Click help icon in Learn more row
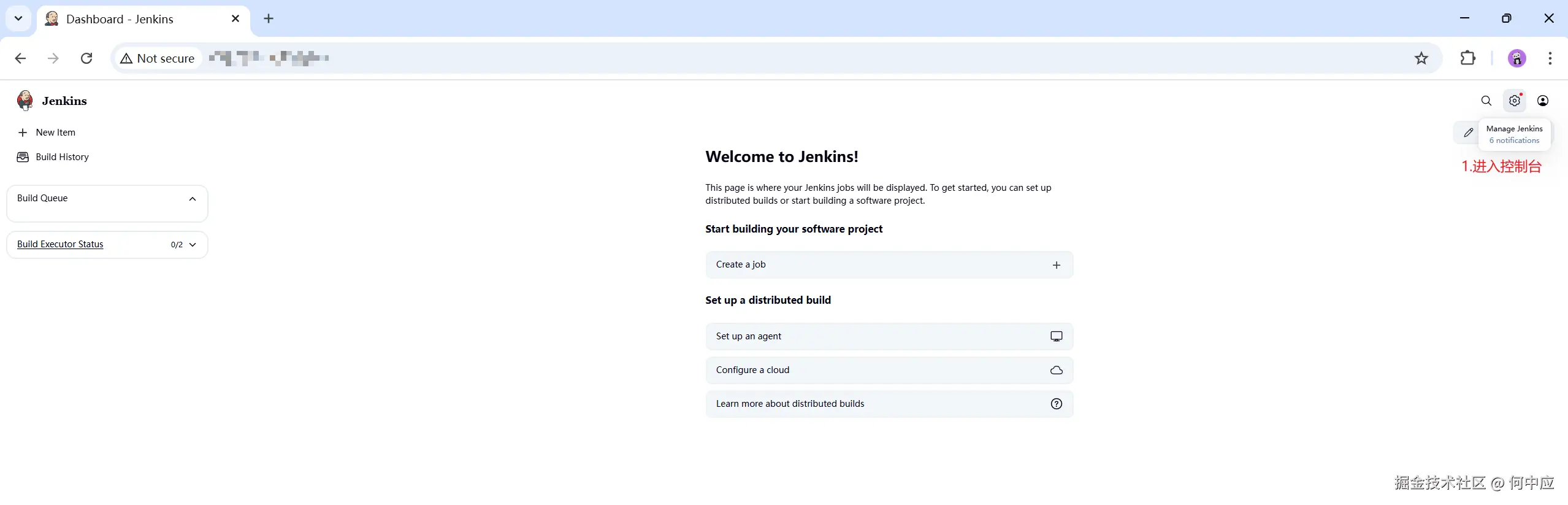Image resolution: width=1568 pixels, height=505 pixels. point(1056,404)
